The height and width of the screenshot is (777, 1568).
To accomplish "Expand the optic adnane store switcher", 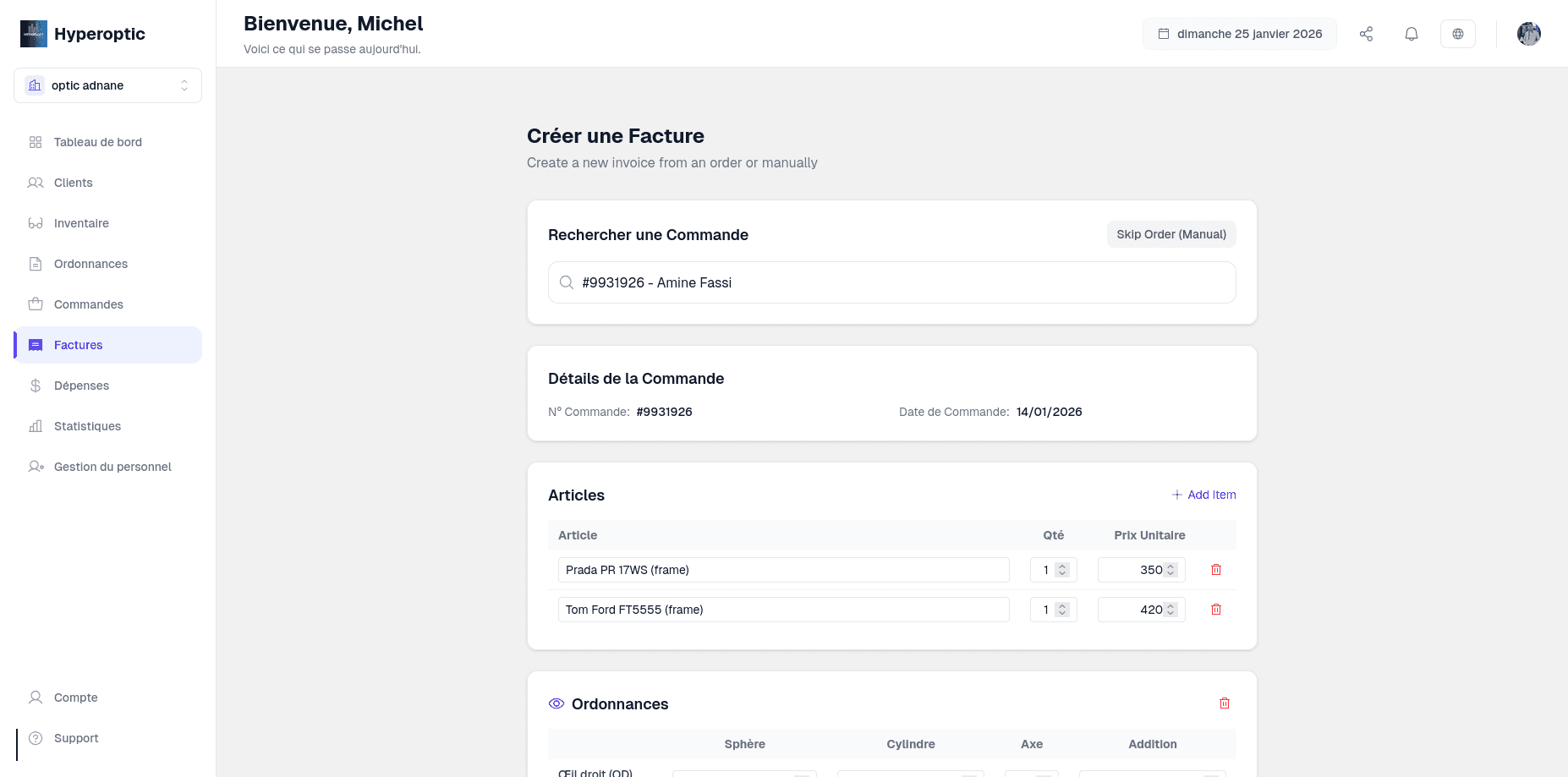I will pyautogui.click(x=107, y=85).
